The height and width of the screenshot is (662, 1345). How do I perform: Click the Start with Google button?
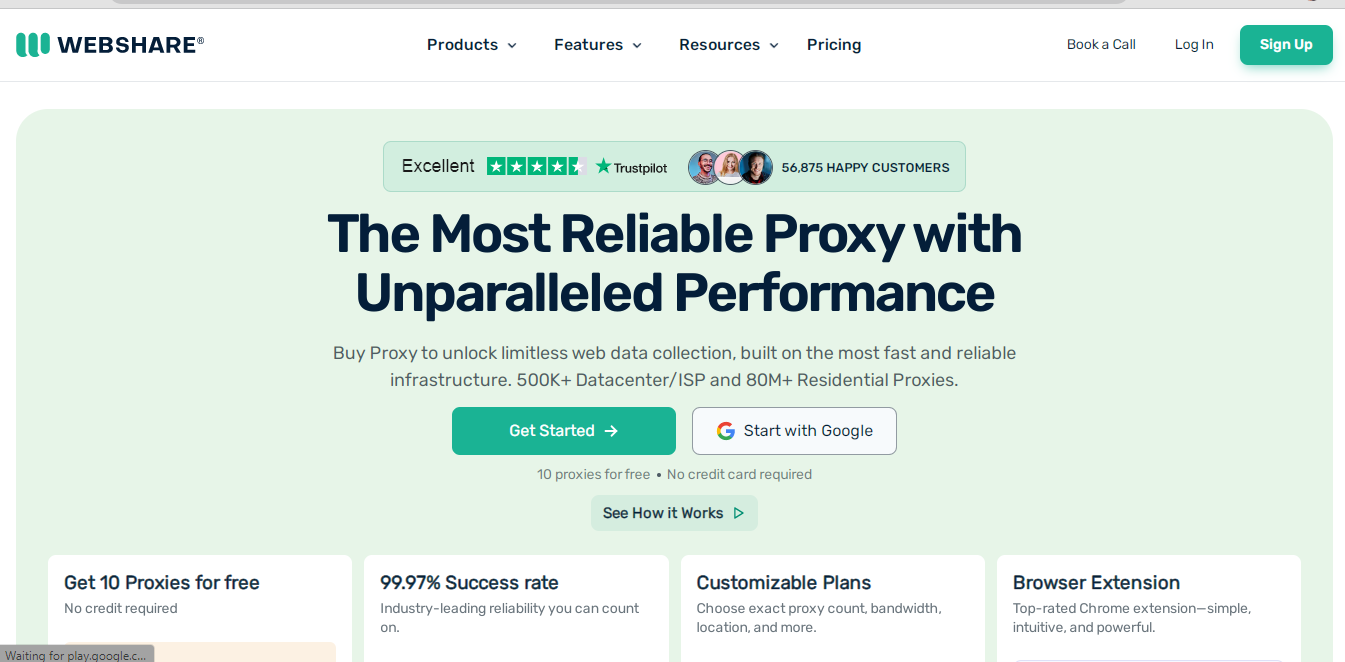tap(794, 431)
